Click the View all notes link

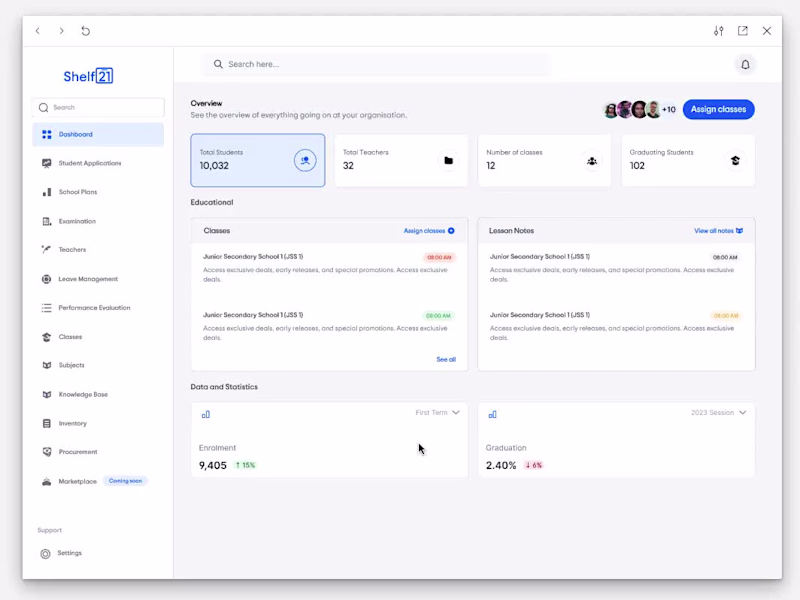[x=718, y=231]
